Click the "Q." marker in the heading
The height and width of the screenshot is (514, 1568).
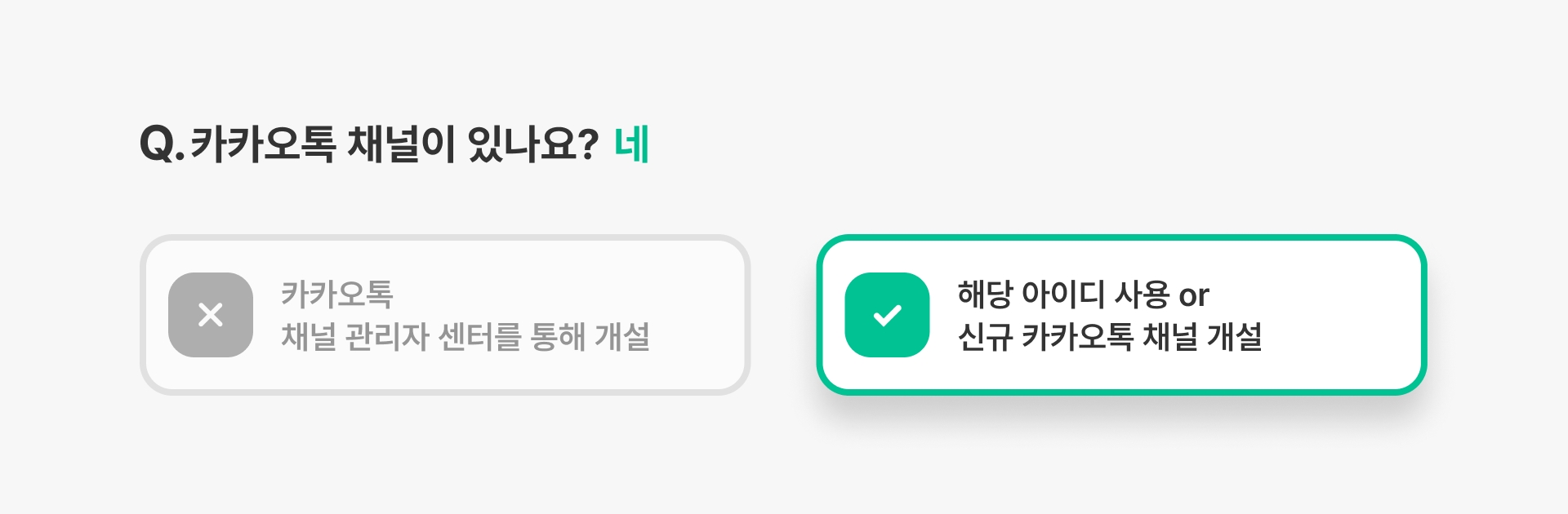(162, 144)
